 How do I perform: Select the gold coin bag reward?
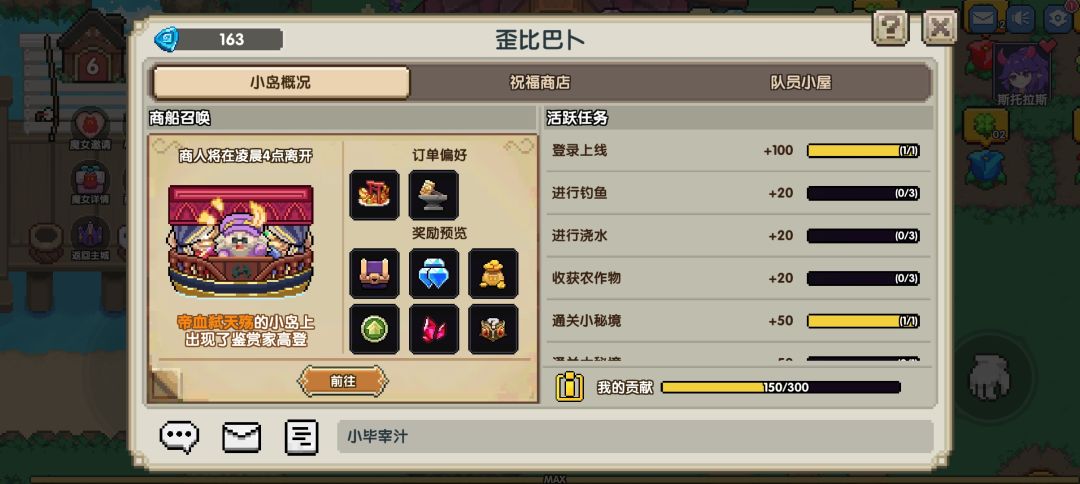point(493,273)
